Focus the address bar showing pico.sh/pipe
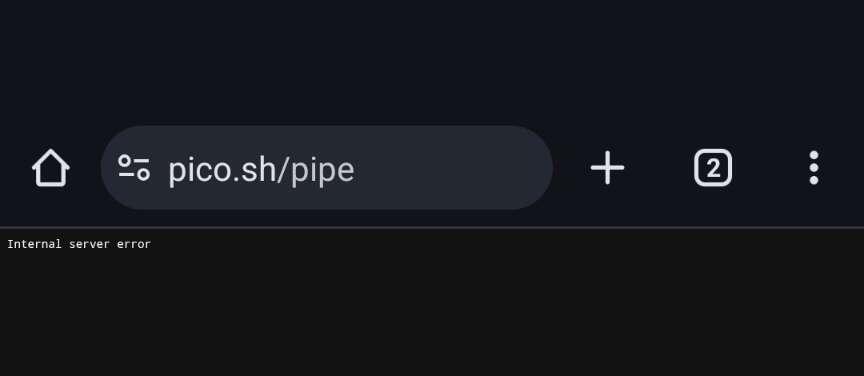 coord(326,168)
